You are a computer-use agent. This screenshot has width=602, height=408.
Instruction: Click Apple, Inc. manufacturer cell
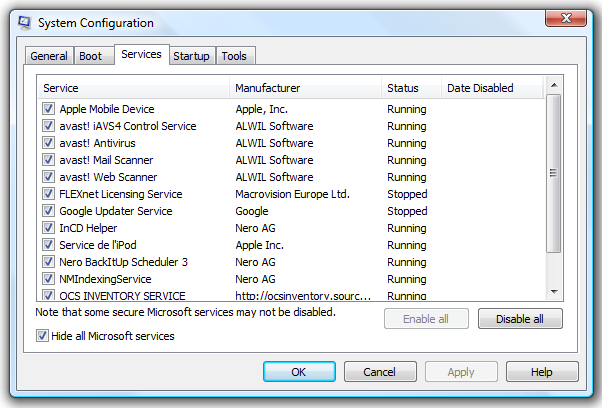click(261, 109)
